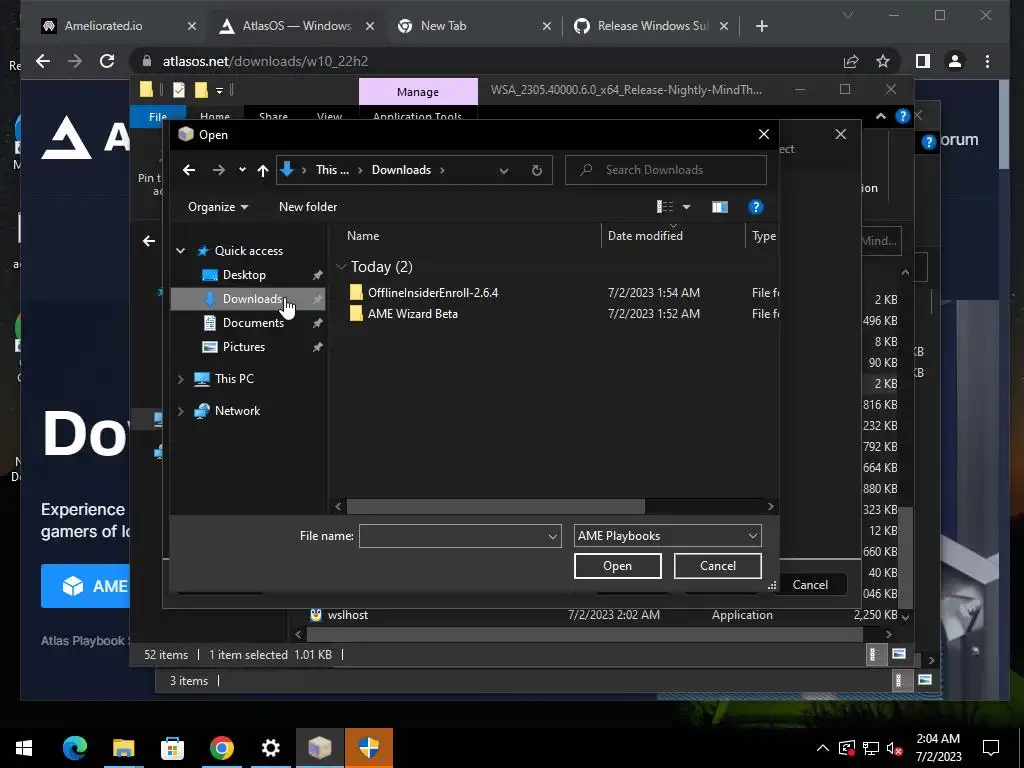Expand the Network node
This screenshot has height=768, width=1024.
click(x=181, y=411)
